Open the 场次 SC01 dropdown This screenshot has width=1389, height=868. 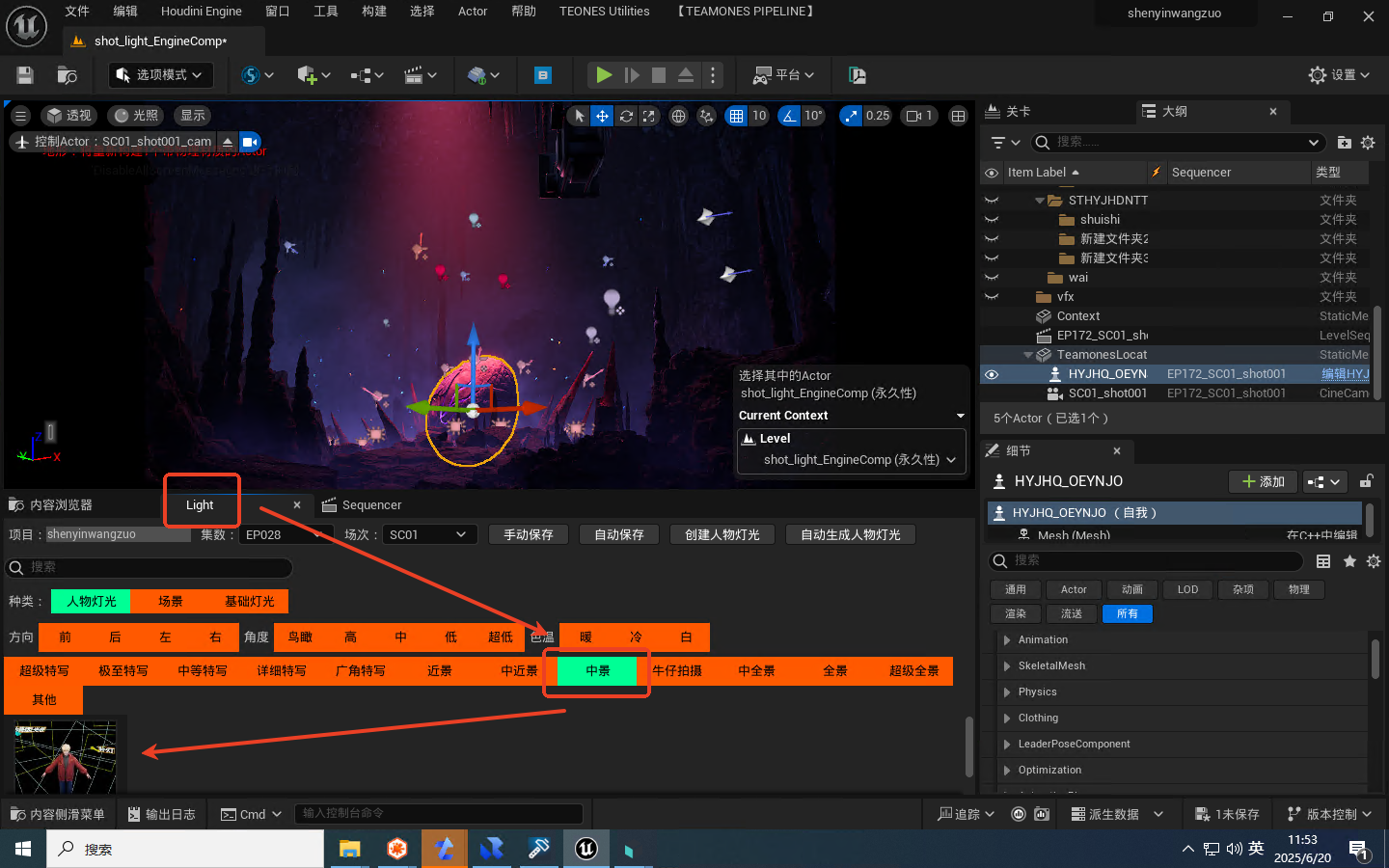426,534
